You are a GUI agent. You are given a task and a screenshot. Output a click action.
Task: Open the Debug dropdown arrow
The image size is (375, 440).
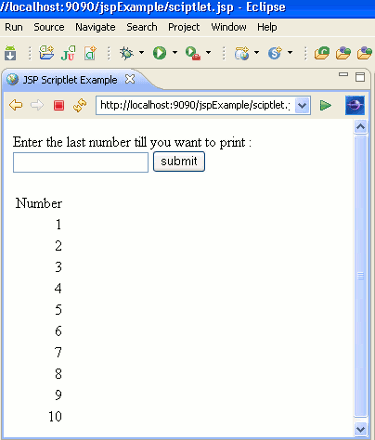click(x=141, y=52)
